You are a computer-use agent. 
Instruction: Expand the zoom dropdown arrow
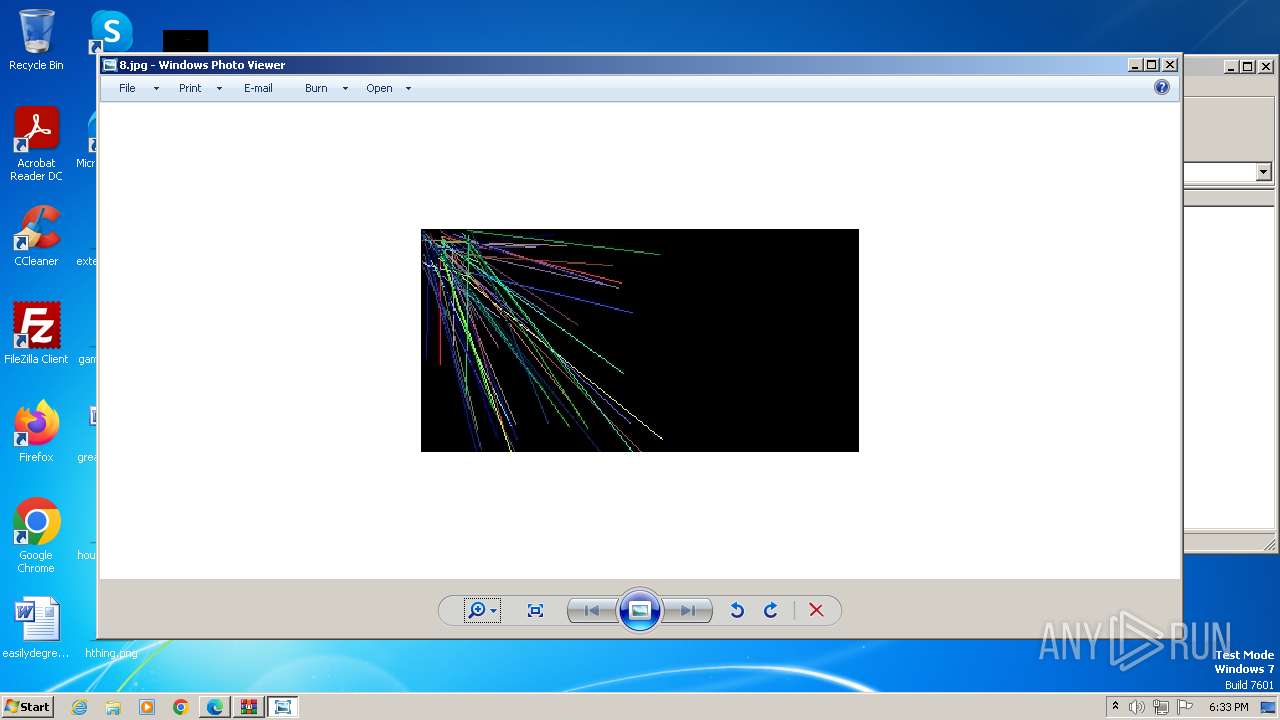tap(493, 611)
